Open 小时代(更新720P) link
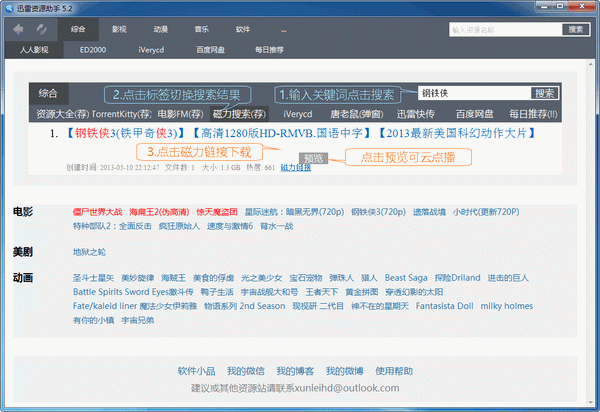The height and width of the screenshot is (412, 600). pos(486,212)
